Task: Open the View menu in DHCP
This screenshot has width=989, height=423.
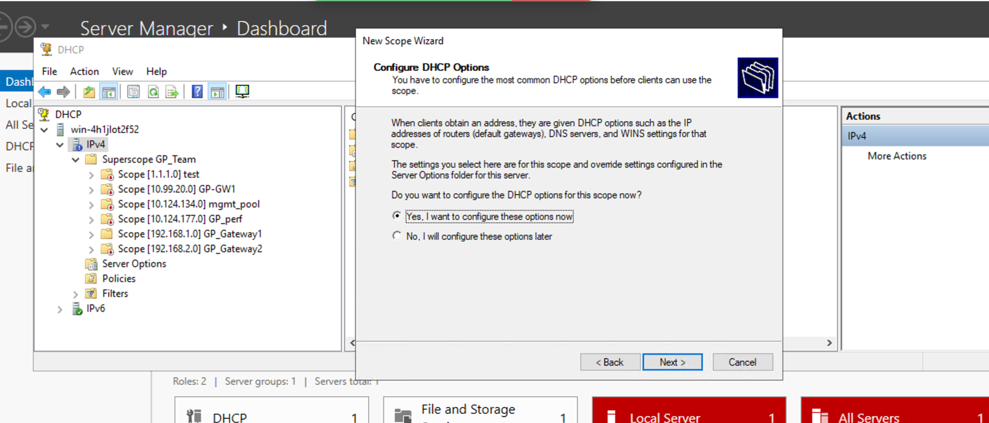Action: (x=122, y=71)
